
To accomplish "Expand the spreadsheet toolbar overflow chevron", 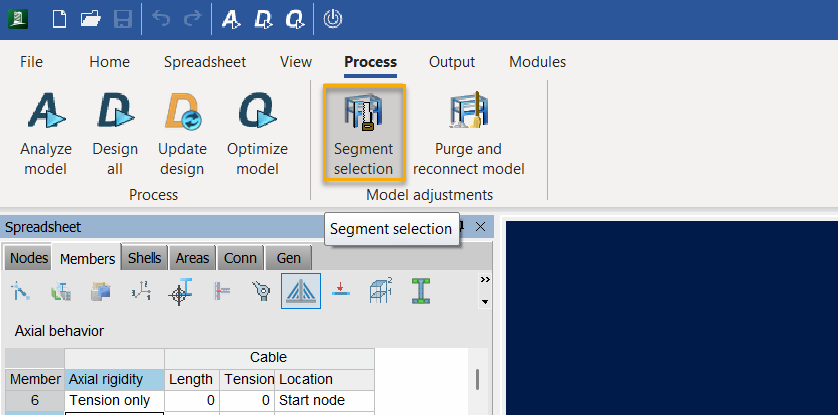I will (x=485, y=280).
